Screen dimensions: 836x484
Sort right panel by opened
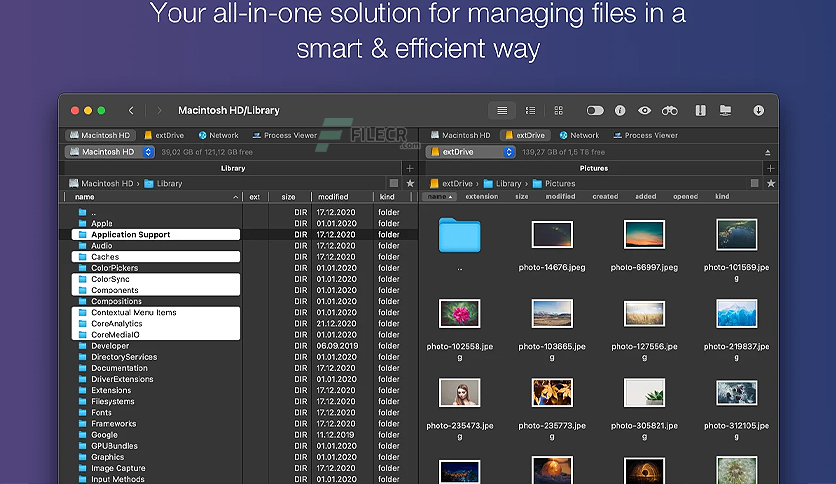tap(685, 196)
